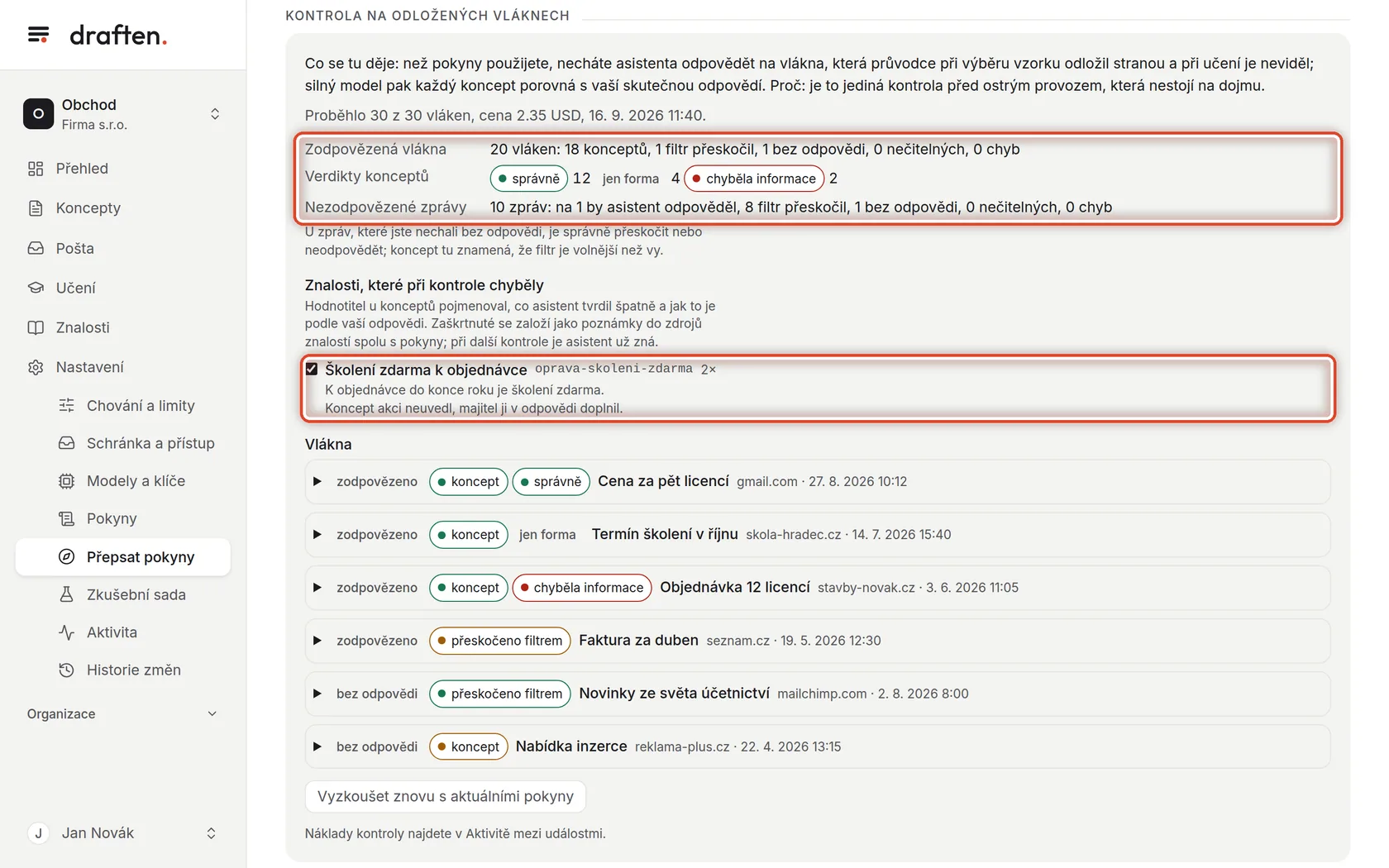The height and width of the screenshot is (868, 1389).
Task: Open the Pošta inbox icon
Action: coord(36,248)
